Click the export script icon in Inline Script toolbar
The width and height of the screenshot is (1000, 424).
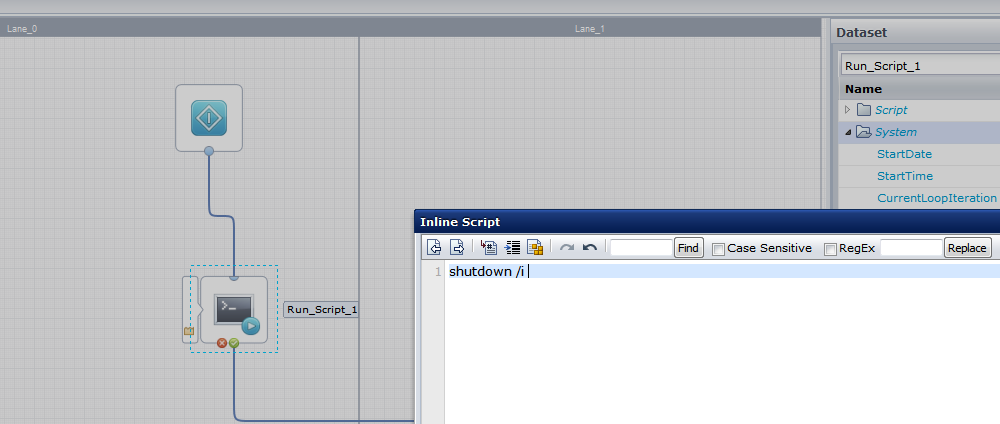point(457,247)
